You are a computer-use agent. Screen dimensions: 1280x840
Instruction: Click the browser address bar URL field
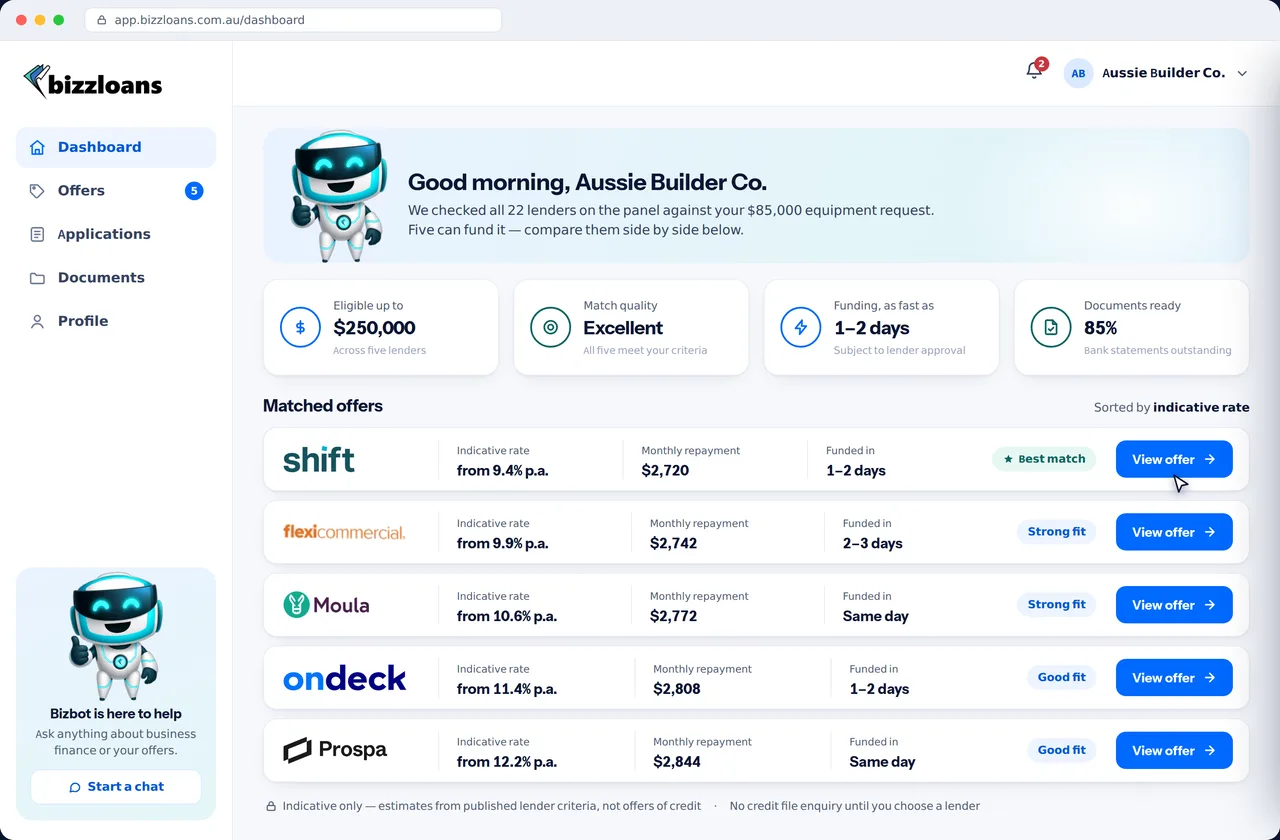click(293, 20)
